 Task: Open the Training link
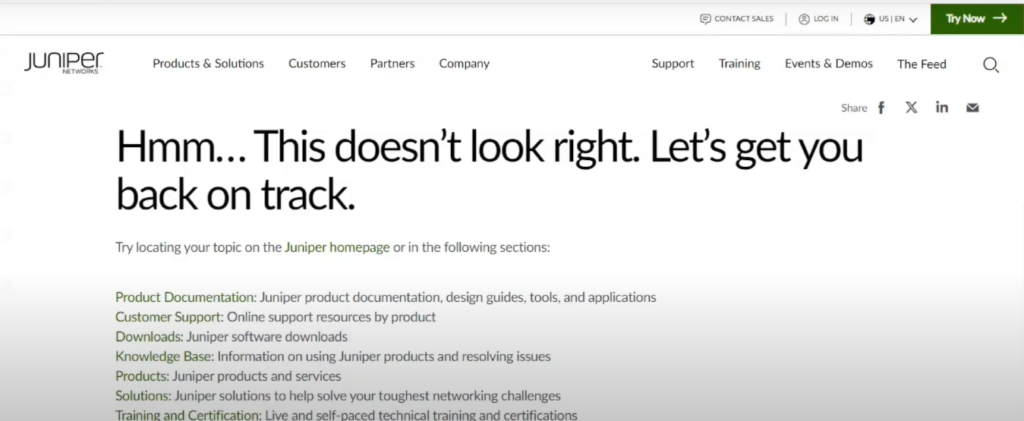pos(739,64)
